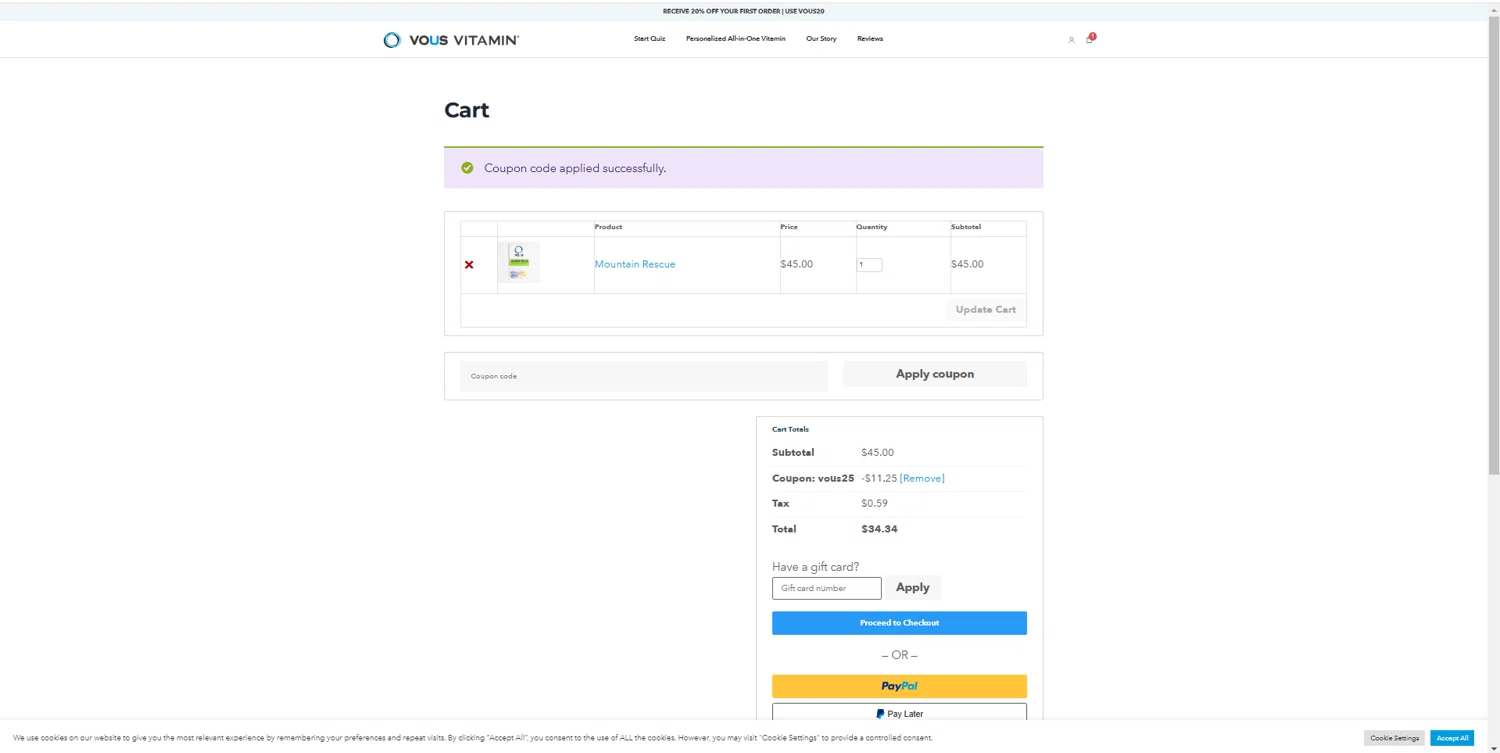Click the Update Cart button
Screen dimensions: 1500x753
(x=986, y=310)
